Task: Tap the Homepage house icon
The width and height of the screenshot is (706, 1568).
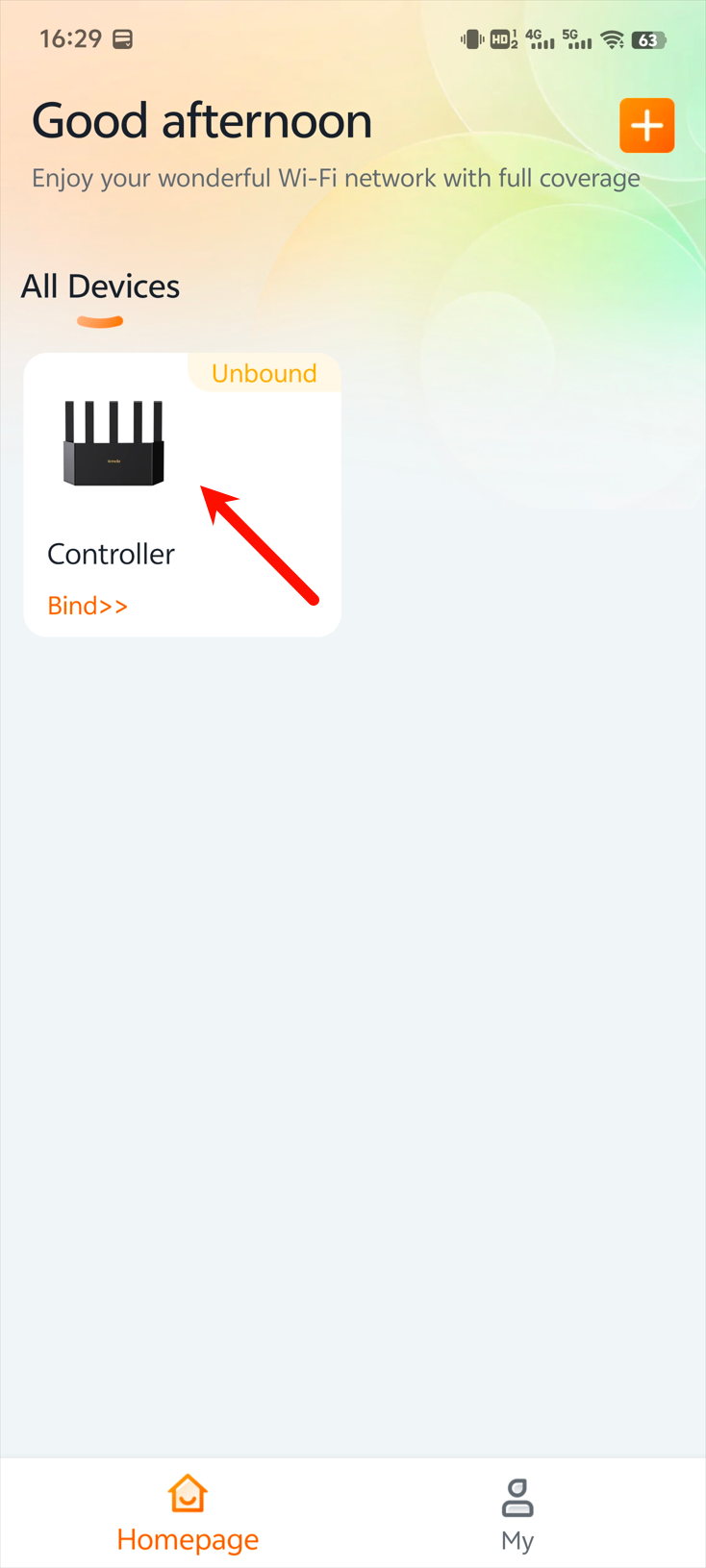Action: click(188, 1494)
